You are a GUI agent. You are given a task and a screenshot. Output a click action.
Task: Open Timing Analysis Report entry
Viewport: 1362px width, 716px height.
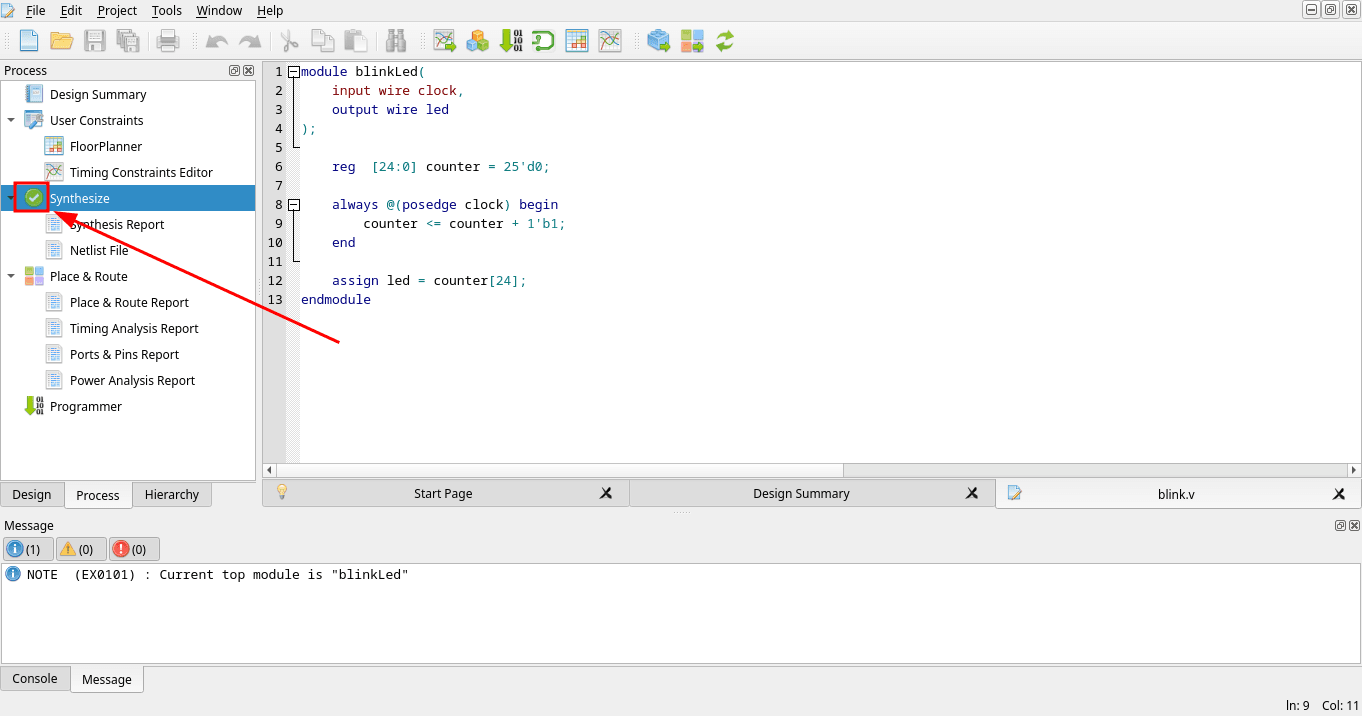pyautogui.click(x=134, y=328)
